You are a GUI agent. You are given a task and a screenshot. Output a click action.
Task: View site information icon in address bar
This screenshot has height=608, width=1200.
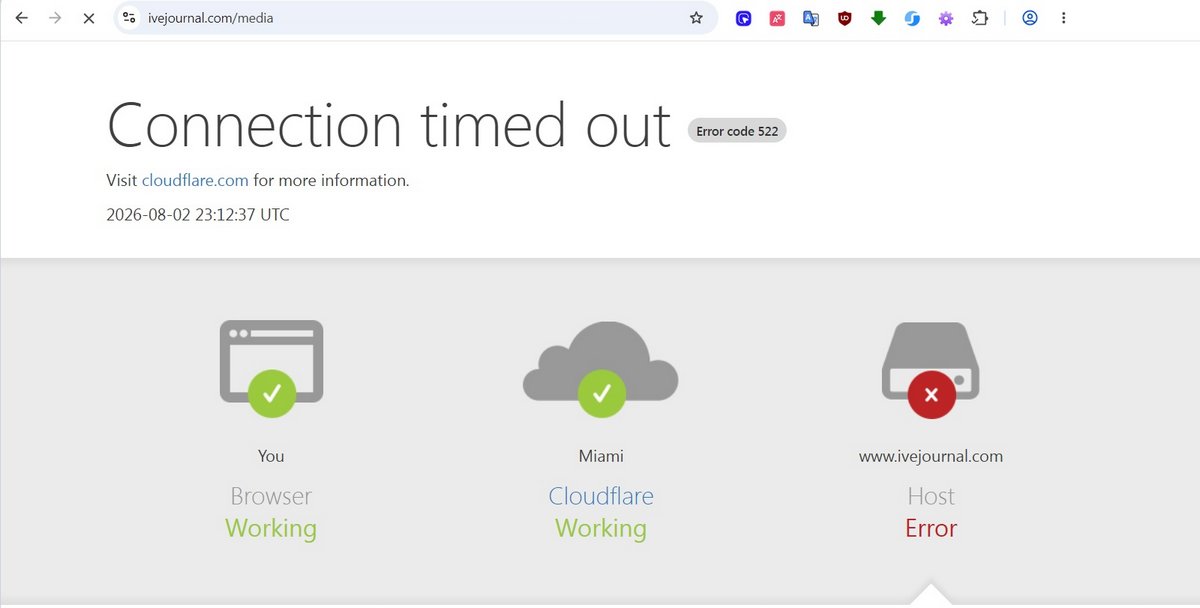129,18
